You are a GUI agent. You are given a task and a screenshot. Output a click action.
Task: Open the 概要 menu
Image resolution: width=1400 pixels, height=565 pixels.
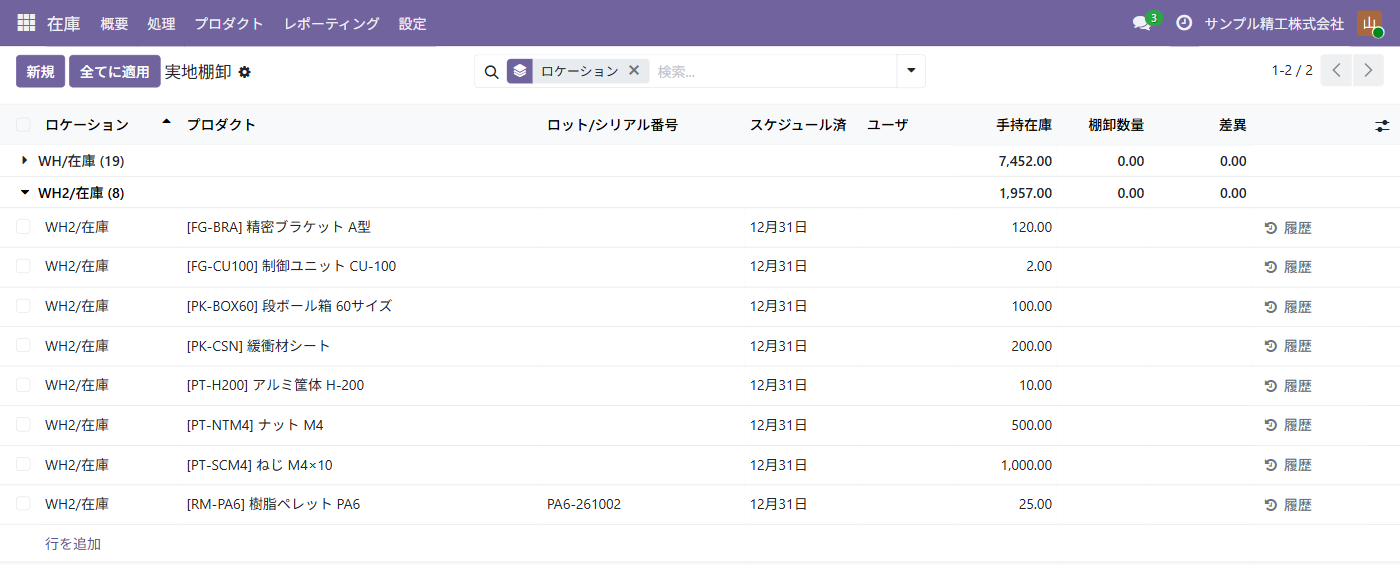pos(114,23)
